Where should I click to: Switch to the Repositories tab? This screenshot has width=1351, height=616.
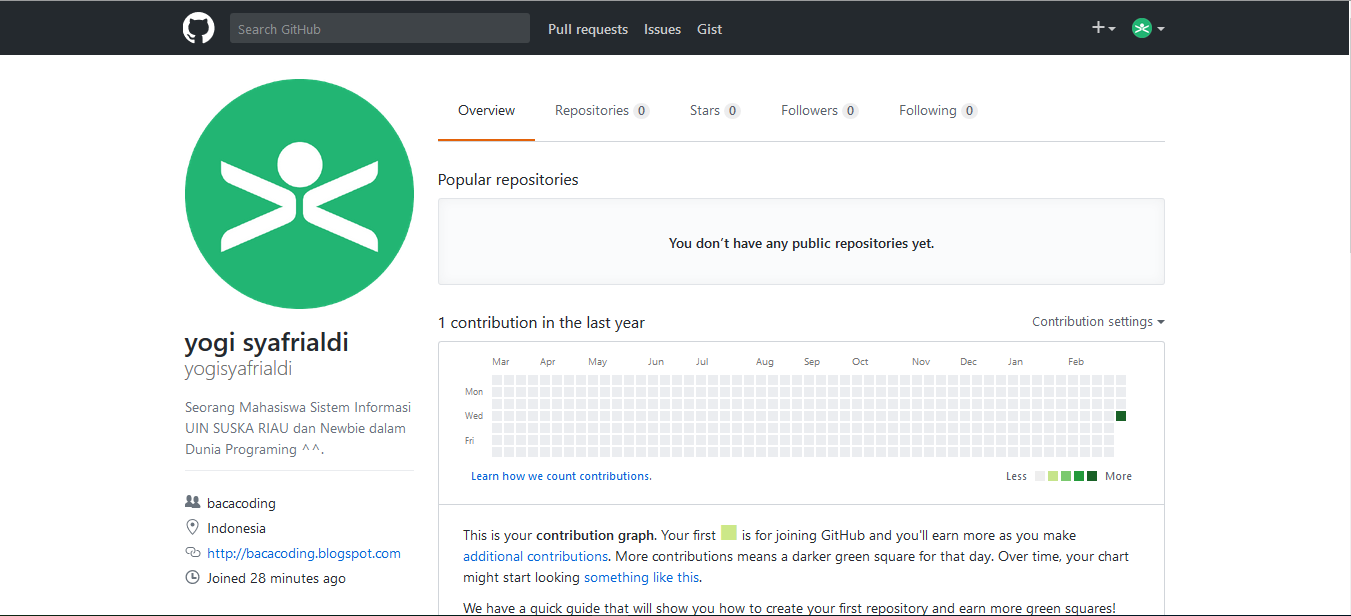[601, 110]
